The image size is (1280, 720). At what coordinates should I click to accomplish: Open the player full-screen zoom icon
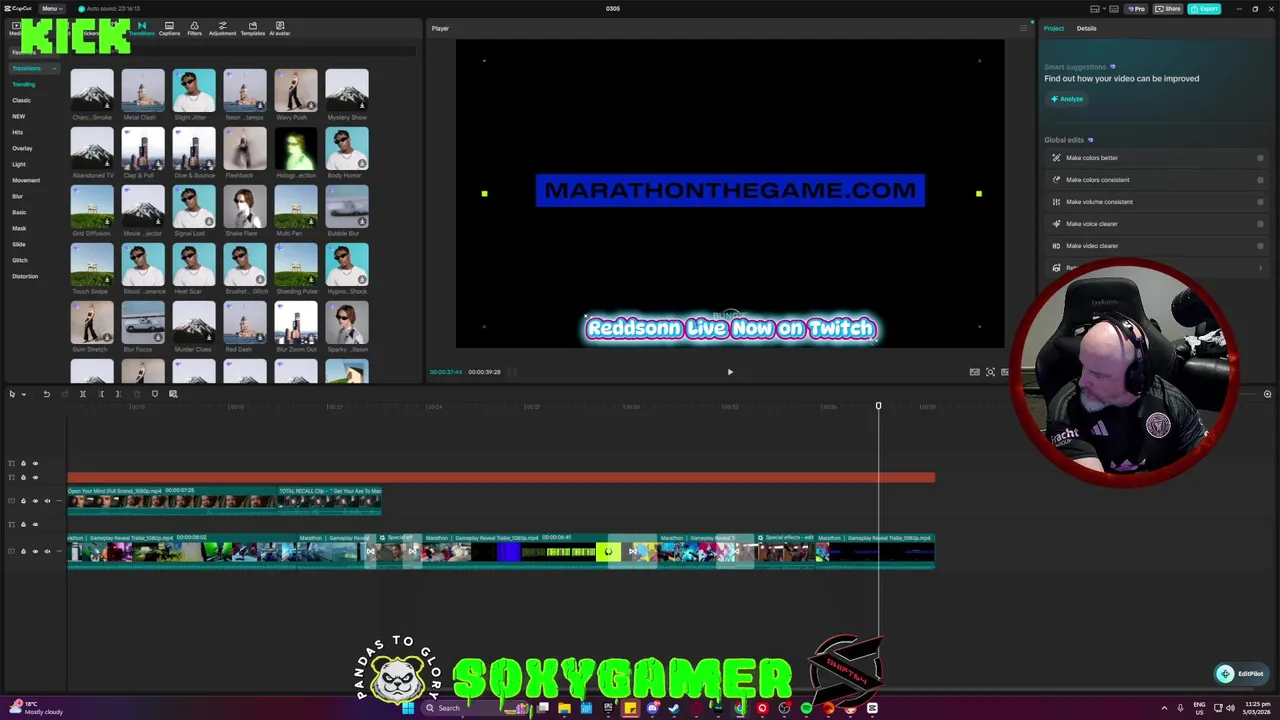[990, 372]
